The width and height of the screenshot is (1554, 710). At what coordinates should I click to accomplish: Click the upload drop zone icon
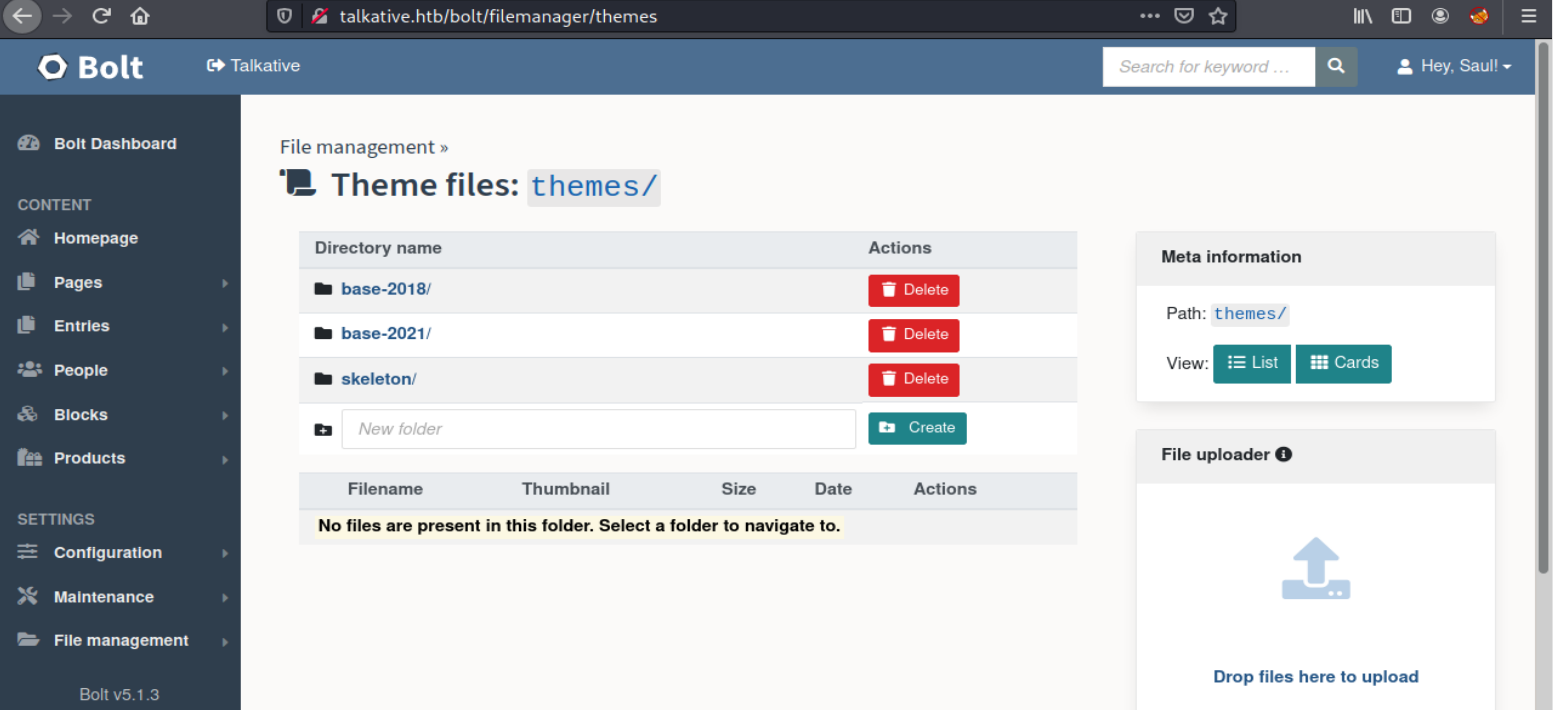tap(1316, 569)
